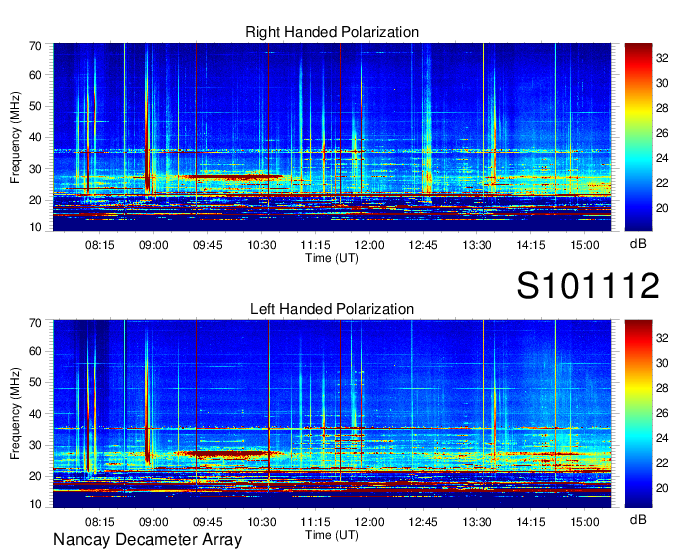Click the "26" value on the upper color bar
The width and height of the screenshot is (680, 552).
pos(662,133)
